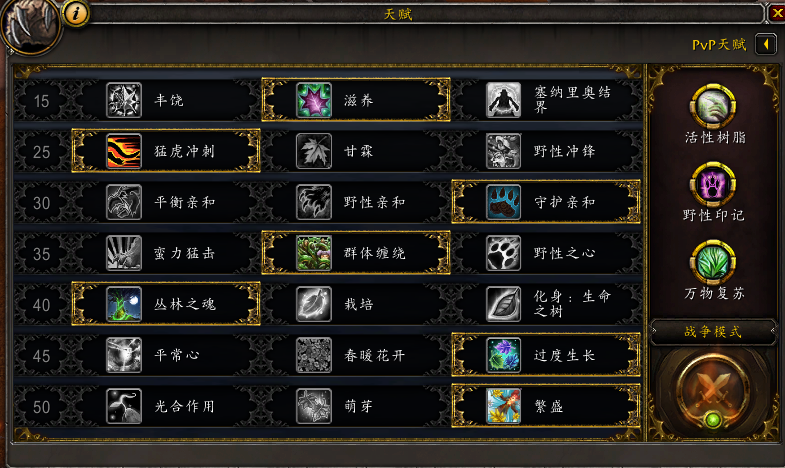Select the 丰饶 talent icon
The width and height of the screenshot is (785, 468).
pyautogui.click(x=124, y=100)
